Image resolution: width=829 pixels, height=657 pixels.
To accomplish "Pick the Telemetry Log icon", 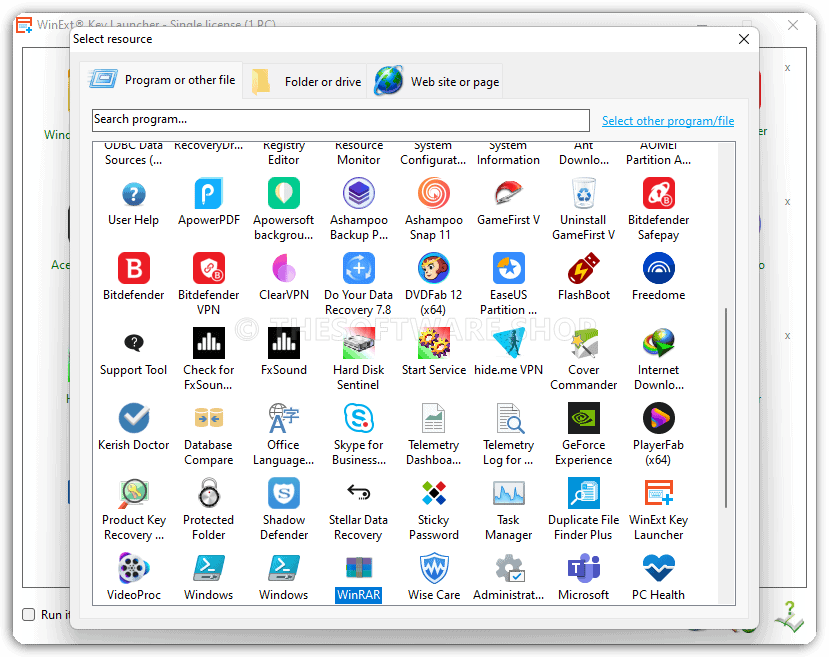I will pyautogui.click(x=510, y=418).
